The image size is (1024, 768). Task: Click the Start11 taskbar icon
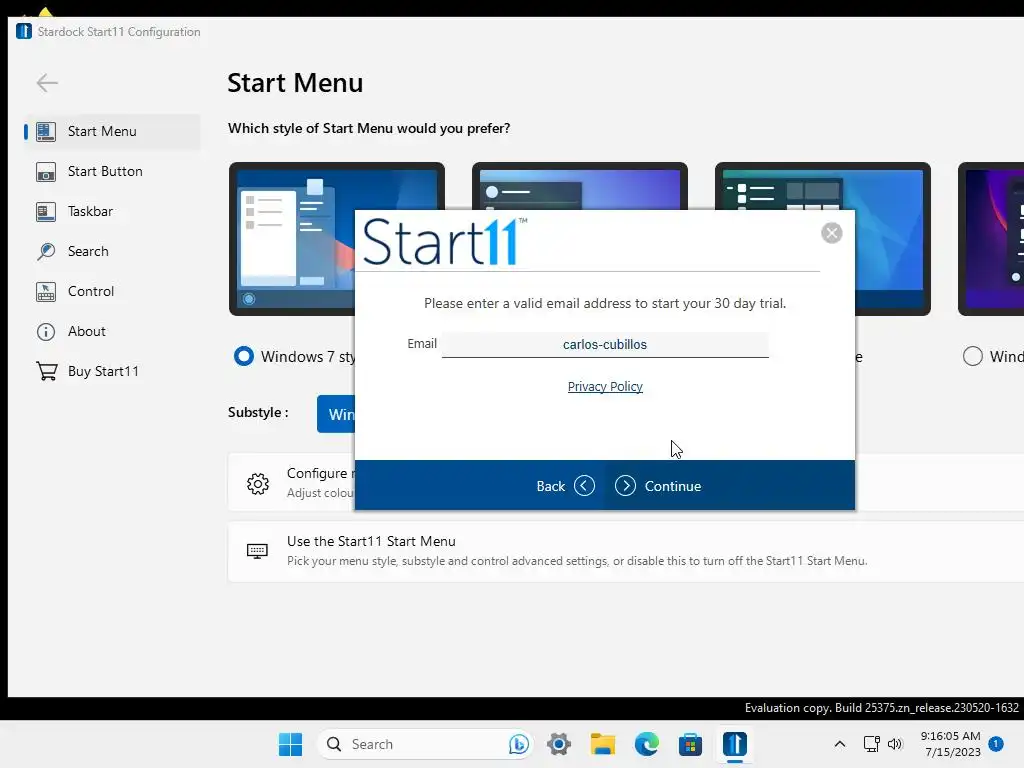point(735,744)
